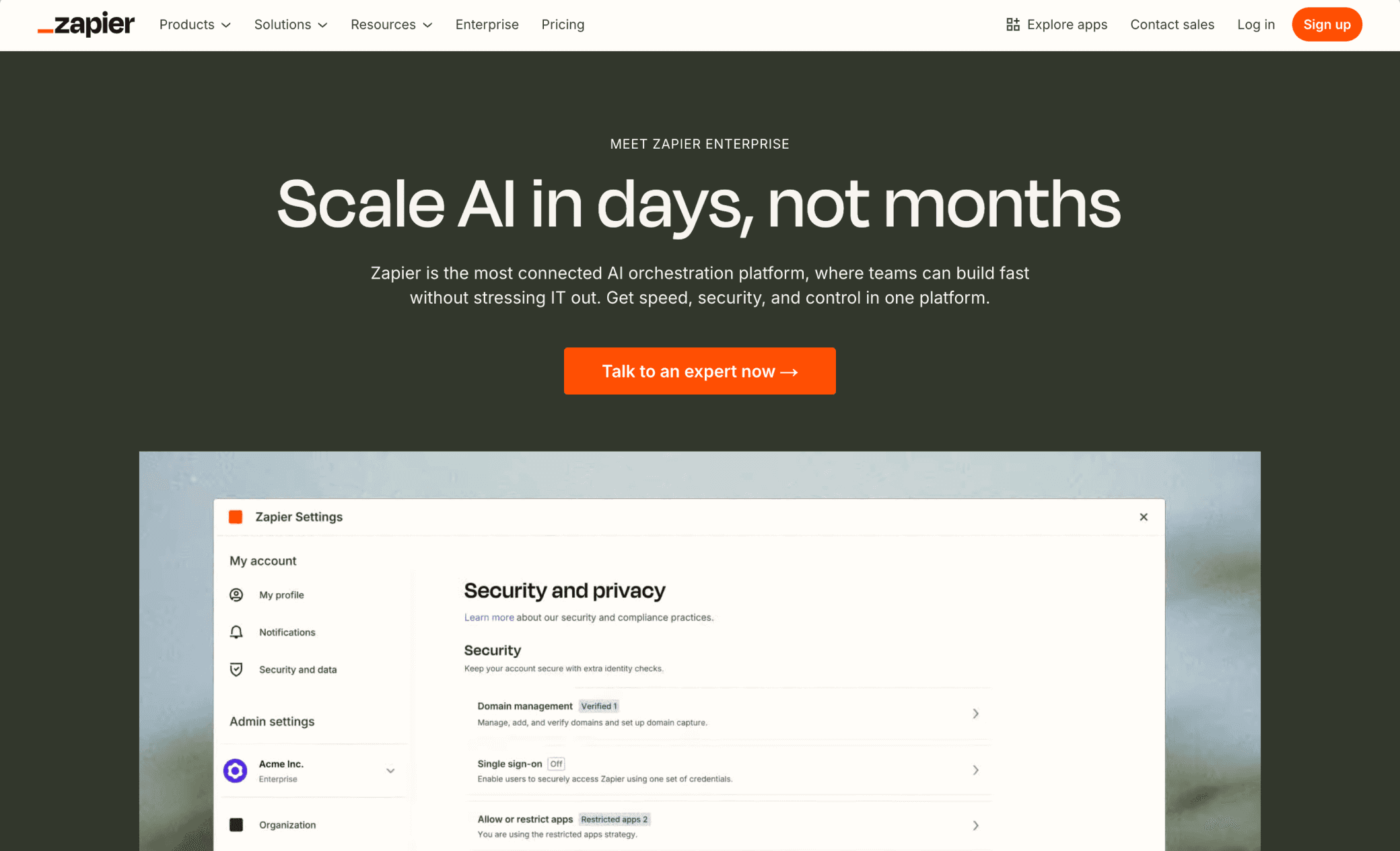Select My profile in the settings sidebar
Image resolution: width=1400 pixels, height=851 pixels.
coord(282,594)
